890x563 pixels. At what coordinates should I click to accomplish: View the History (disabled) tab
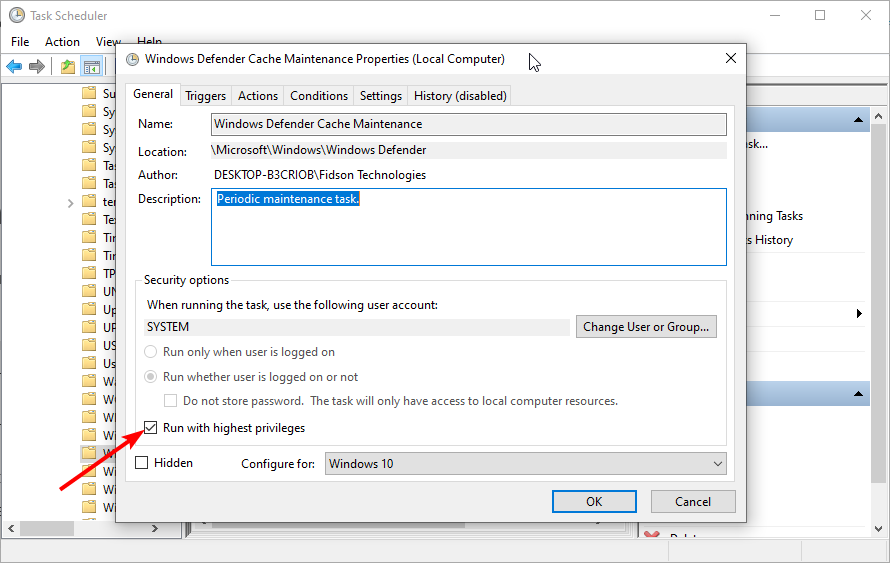pos(460,96)
